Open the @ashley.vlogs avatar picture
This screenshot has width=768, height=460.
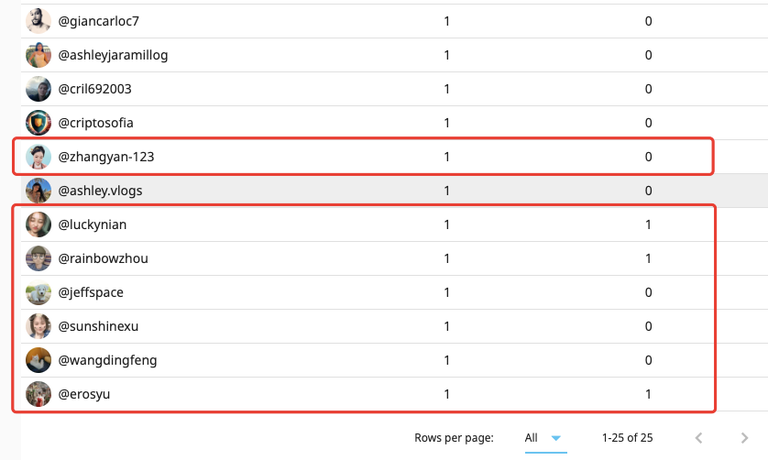click(x=38, y=191)
